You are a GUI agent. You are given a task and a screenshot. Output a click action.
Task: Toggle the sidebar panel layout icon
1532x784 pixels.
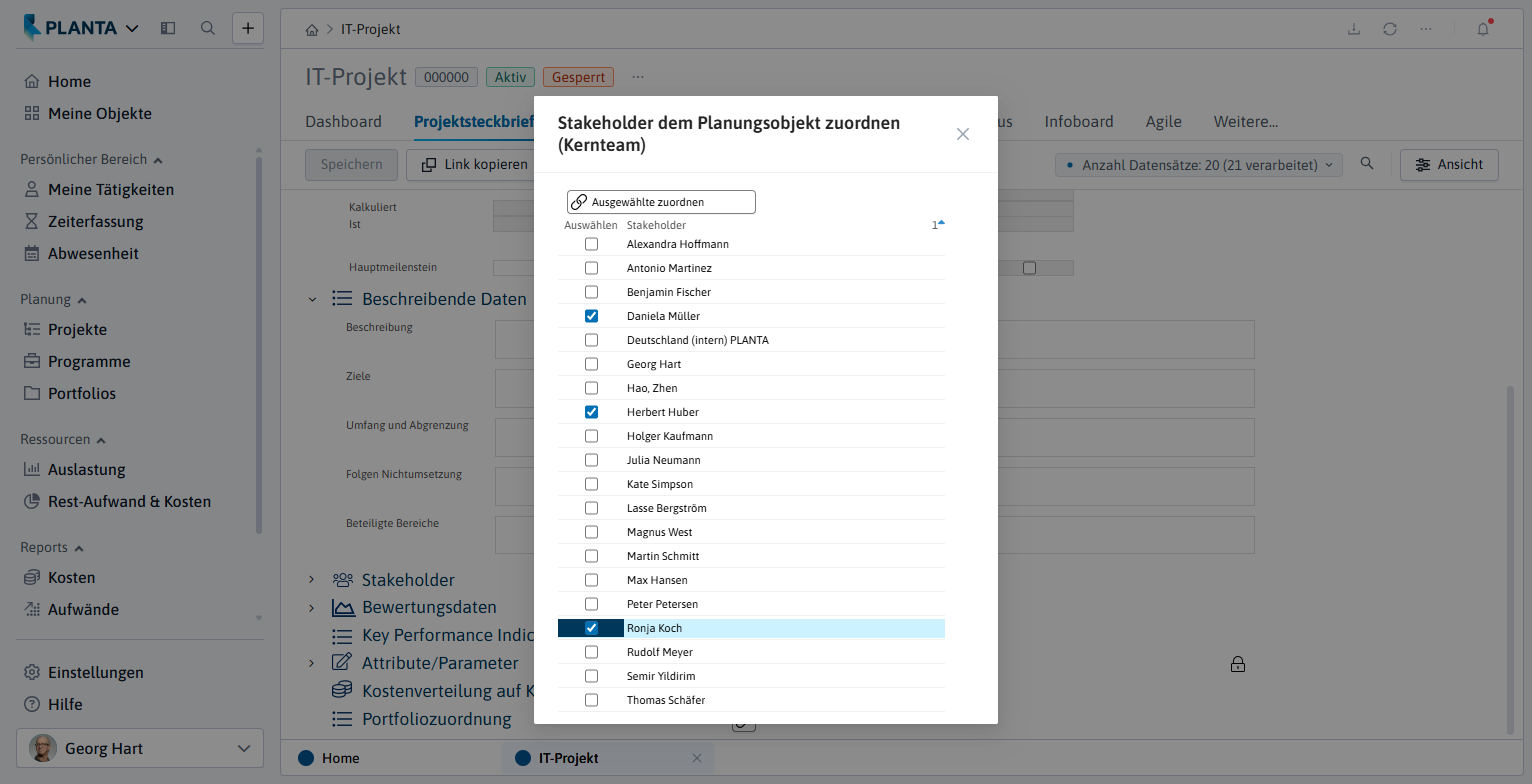168,28
